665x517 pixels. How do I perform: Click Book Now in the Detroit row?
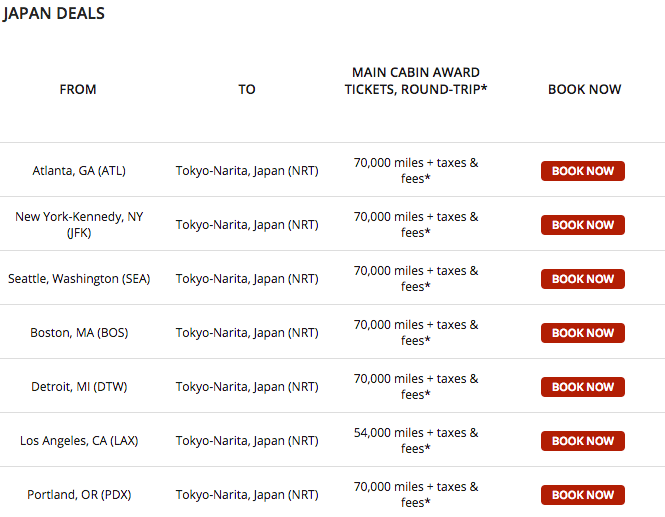click(x=583, y=387)
